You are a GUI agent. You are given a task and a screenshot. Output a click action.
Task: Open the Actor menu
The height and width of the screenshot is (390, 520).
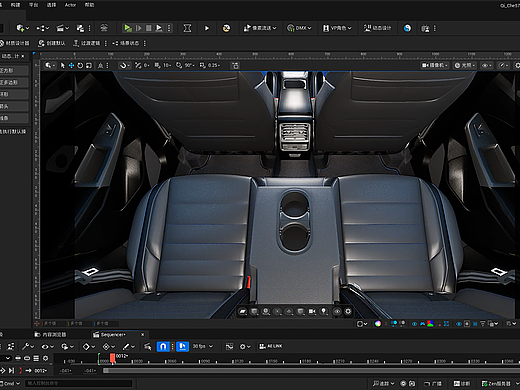(70, 5)
